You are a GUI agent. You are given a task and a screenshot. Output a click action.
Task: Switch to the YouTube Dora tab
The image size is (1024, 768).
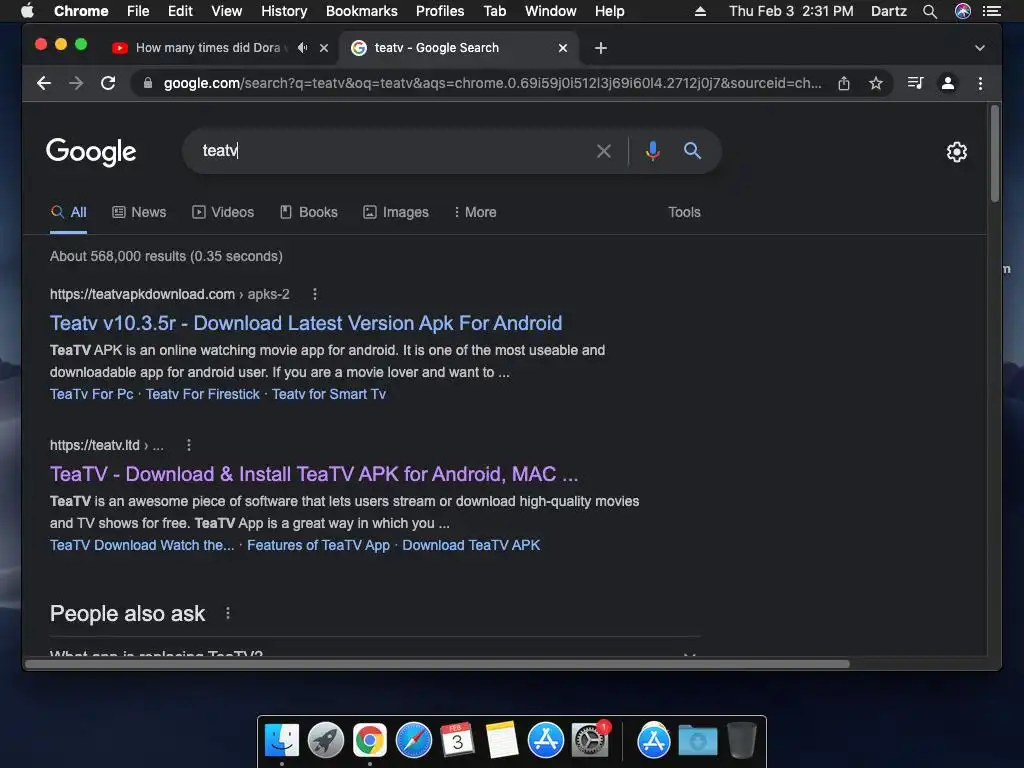click(208, 48)
